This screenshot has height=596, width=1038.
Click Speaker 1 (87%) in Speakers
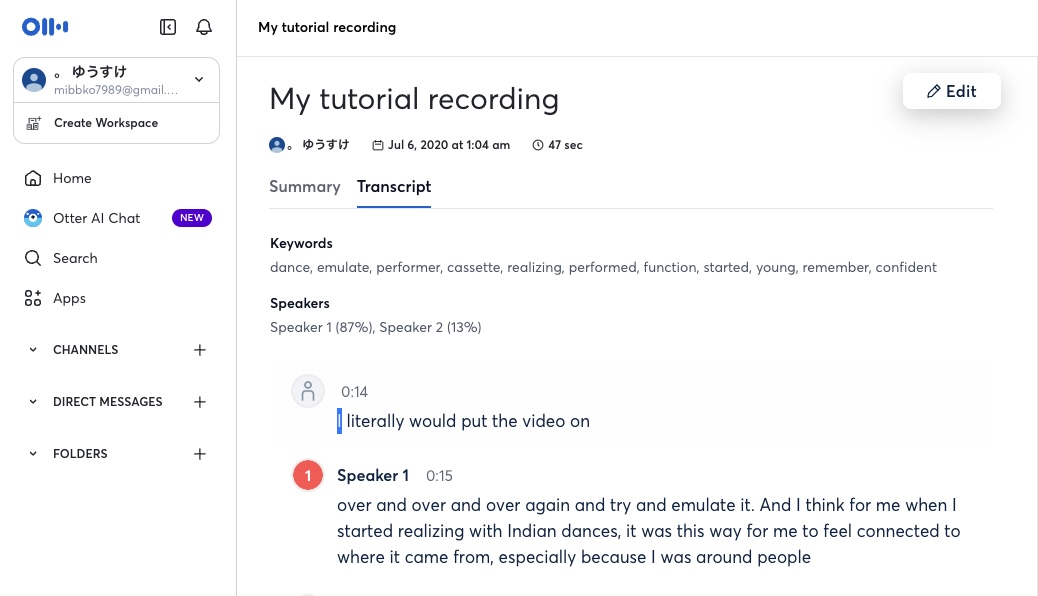[x=322, y=327]
